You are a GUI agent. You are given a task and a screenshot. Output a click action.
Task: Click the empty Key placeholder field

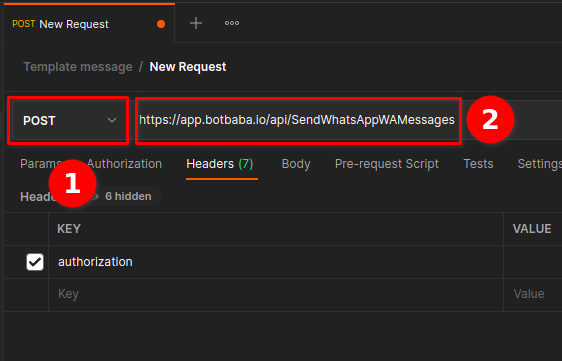(276, 294)
